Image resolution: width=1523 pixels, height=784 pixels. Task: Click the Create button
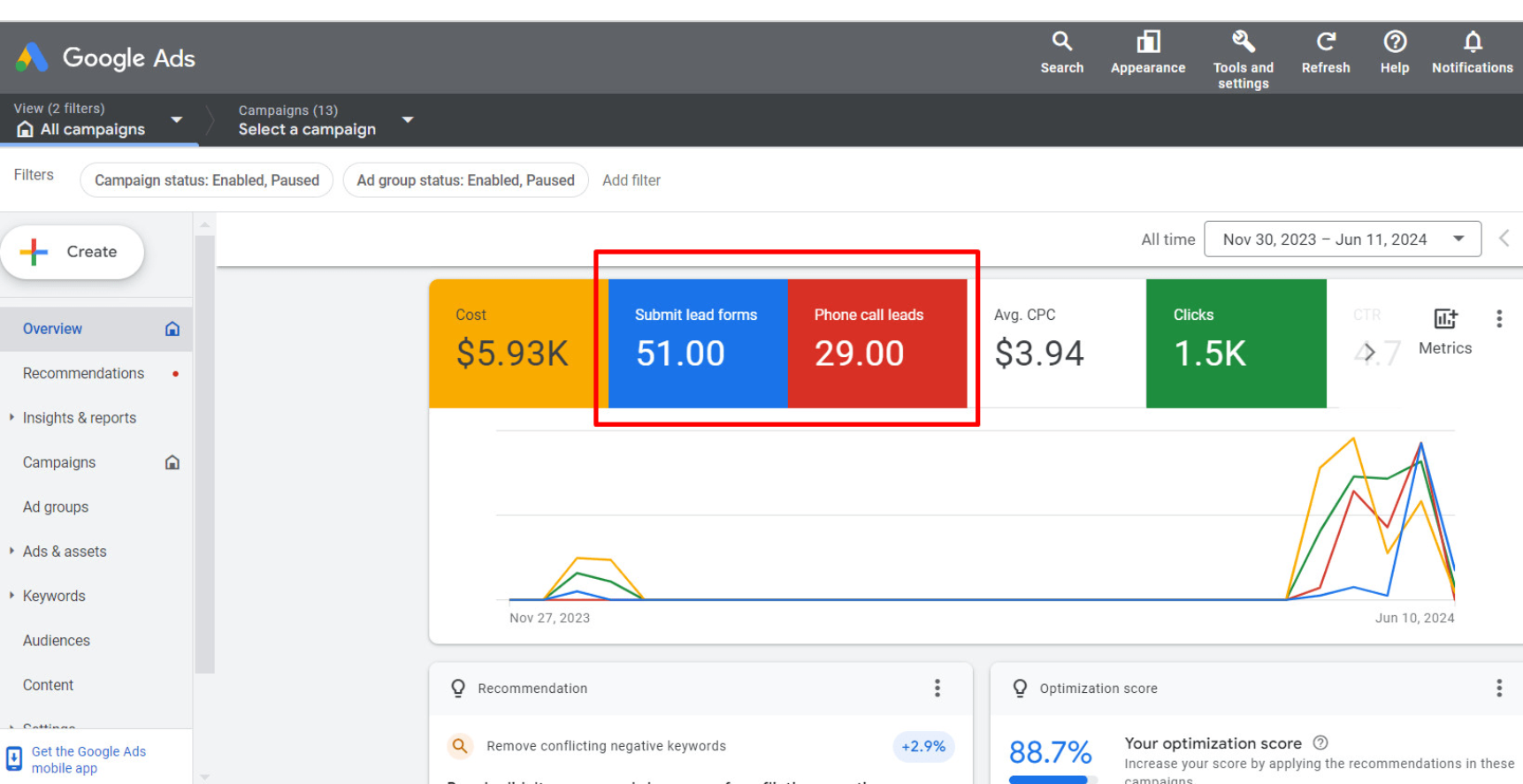click(x=73, y=252)
